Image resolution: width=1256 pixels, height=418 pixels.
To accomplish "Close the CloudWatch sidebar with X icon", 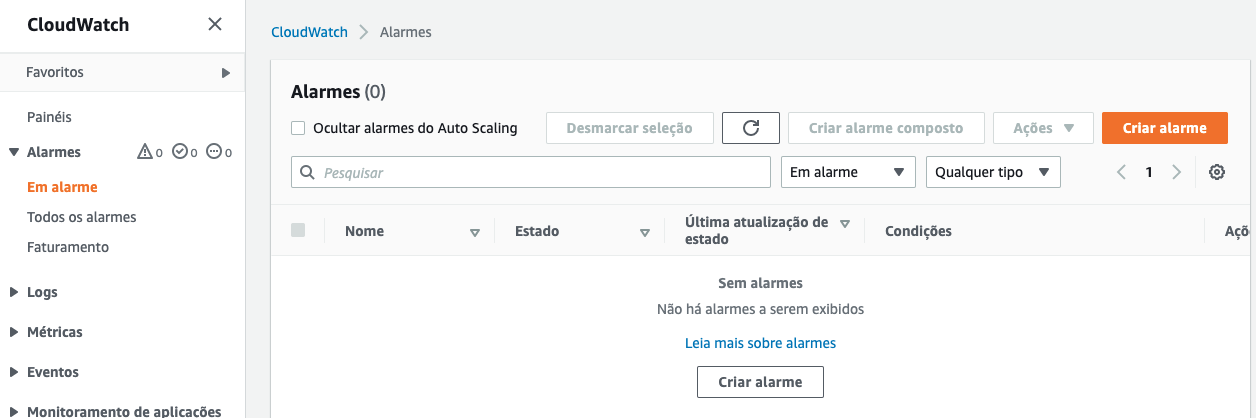I will tap(215, 25).
